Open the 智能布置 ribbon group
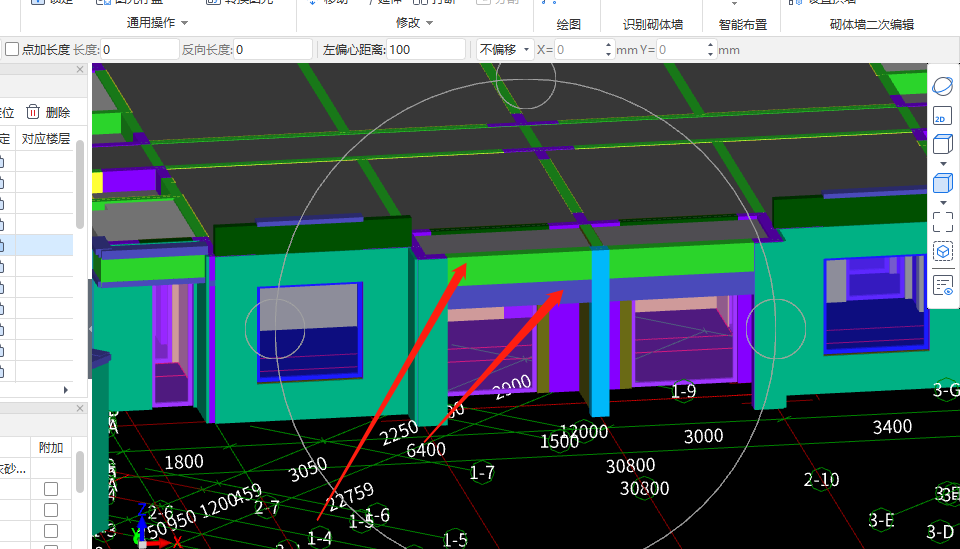960x549 pixels. [743, 24]
